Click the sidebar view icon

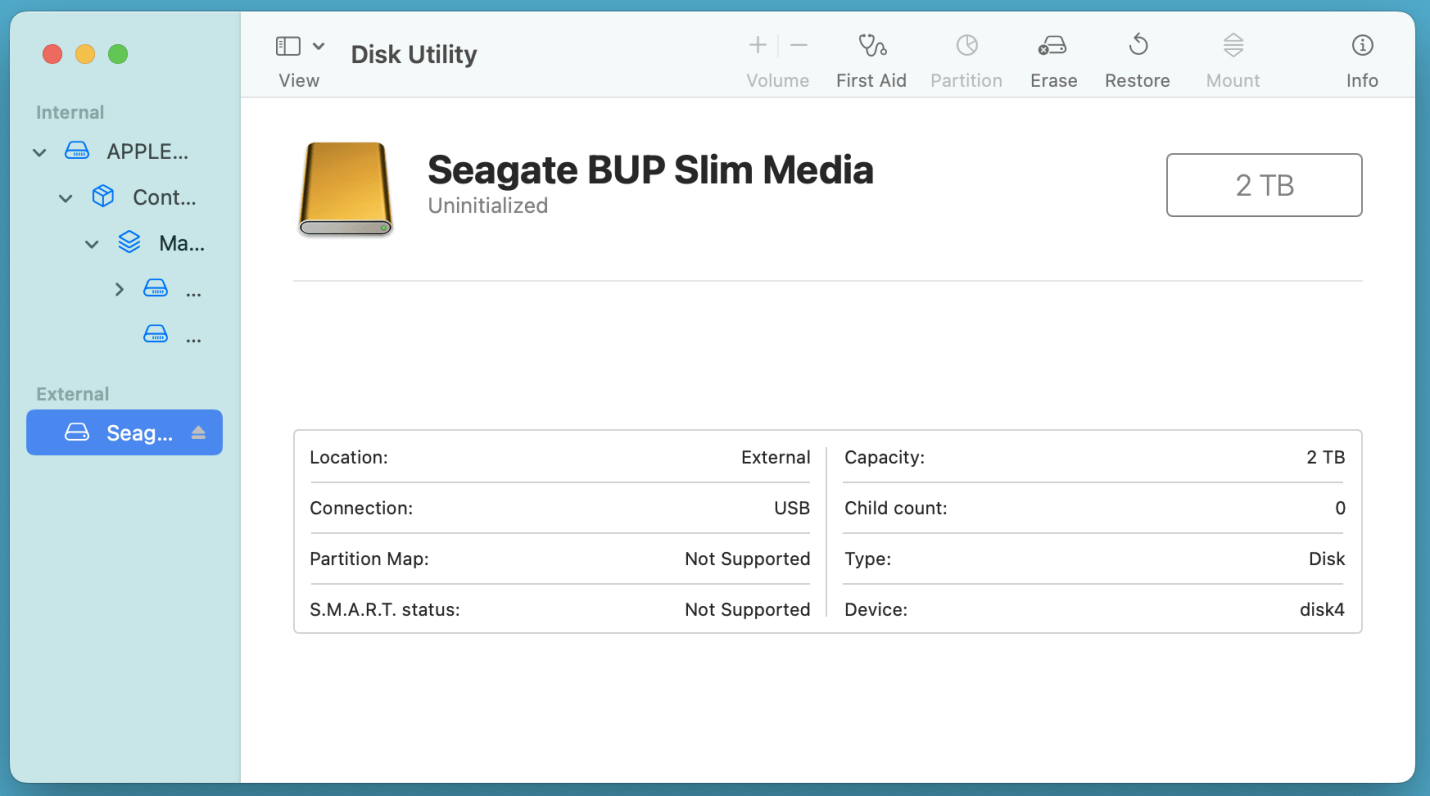pos(286,44)
